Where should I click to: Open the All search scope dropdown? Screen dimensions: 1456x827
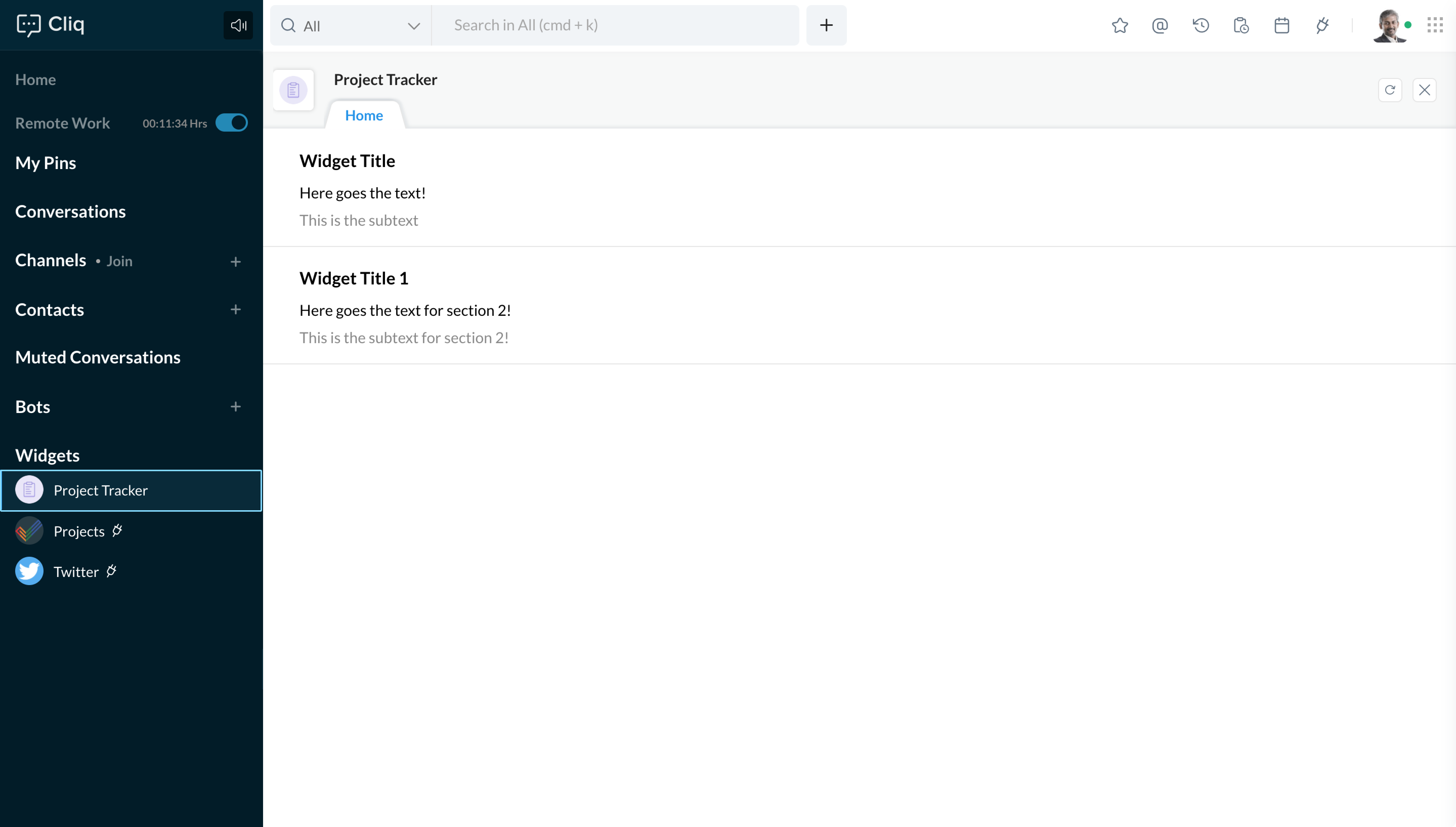click(351, 26)
